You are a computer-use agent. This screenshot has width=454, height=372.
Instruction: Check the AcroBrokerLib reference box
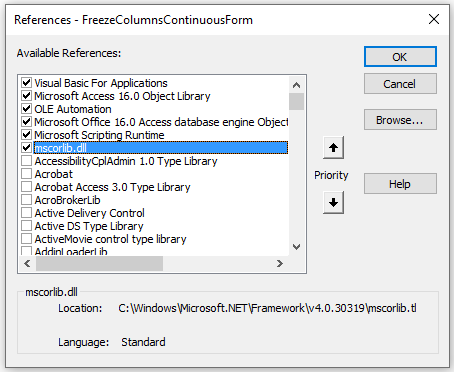(26, 200)
